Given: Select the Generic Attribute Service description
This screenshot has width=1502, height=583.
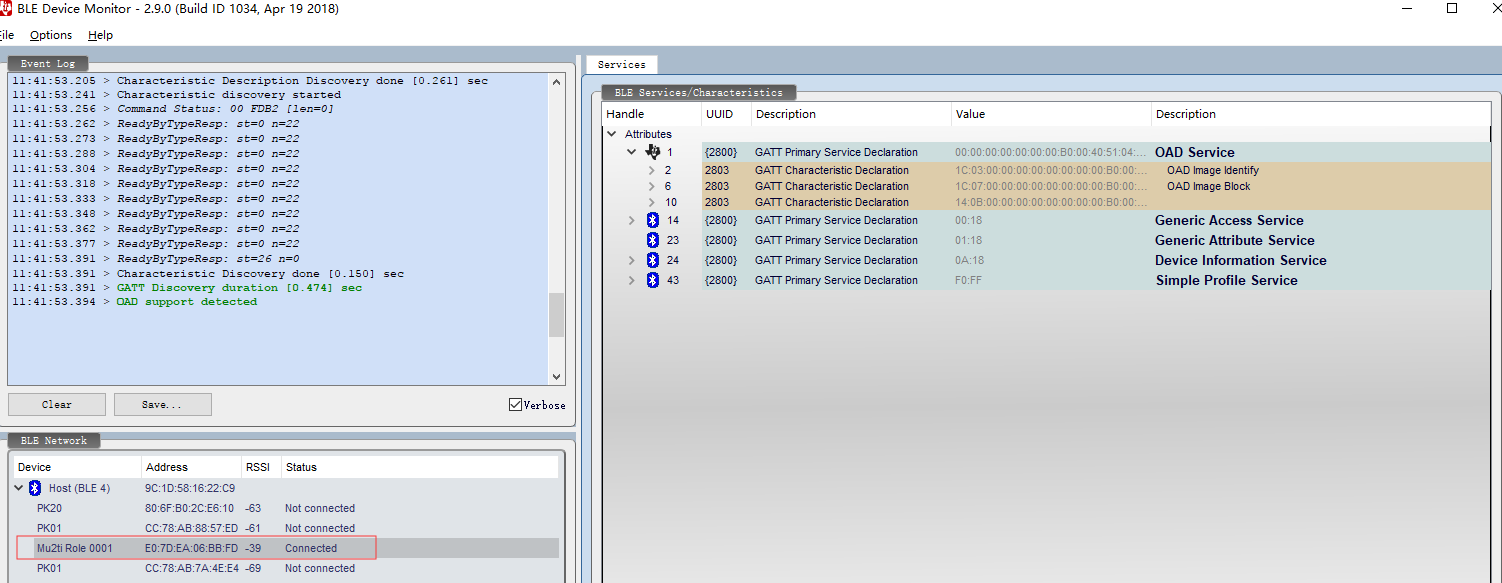Looking at the screenshot, I should point(1235,240).
